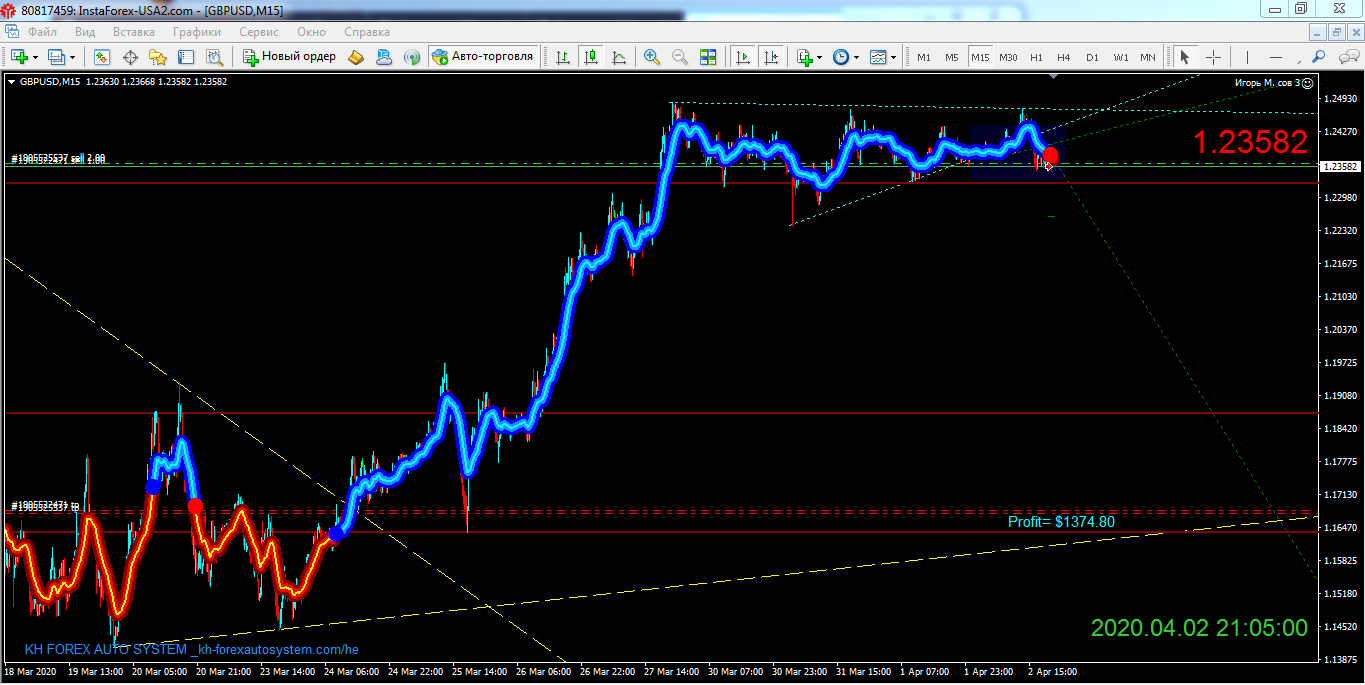This screenshot has width=1365, height=685.
Task: Open the Signals broadcast icon
Action: (x=412, y=57)
